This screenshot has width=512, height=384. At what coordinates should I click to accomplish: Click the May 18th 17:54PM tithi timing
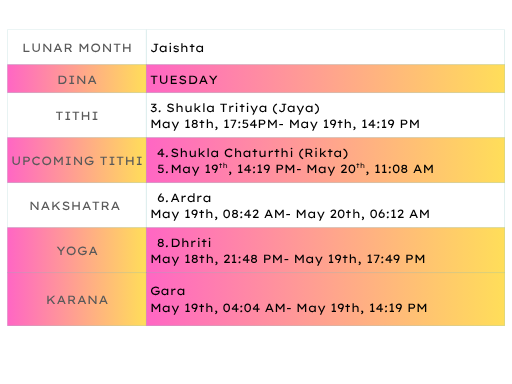coord(285,124)
